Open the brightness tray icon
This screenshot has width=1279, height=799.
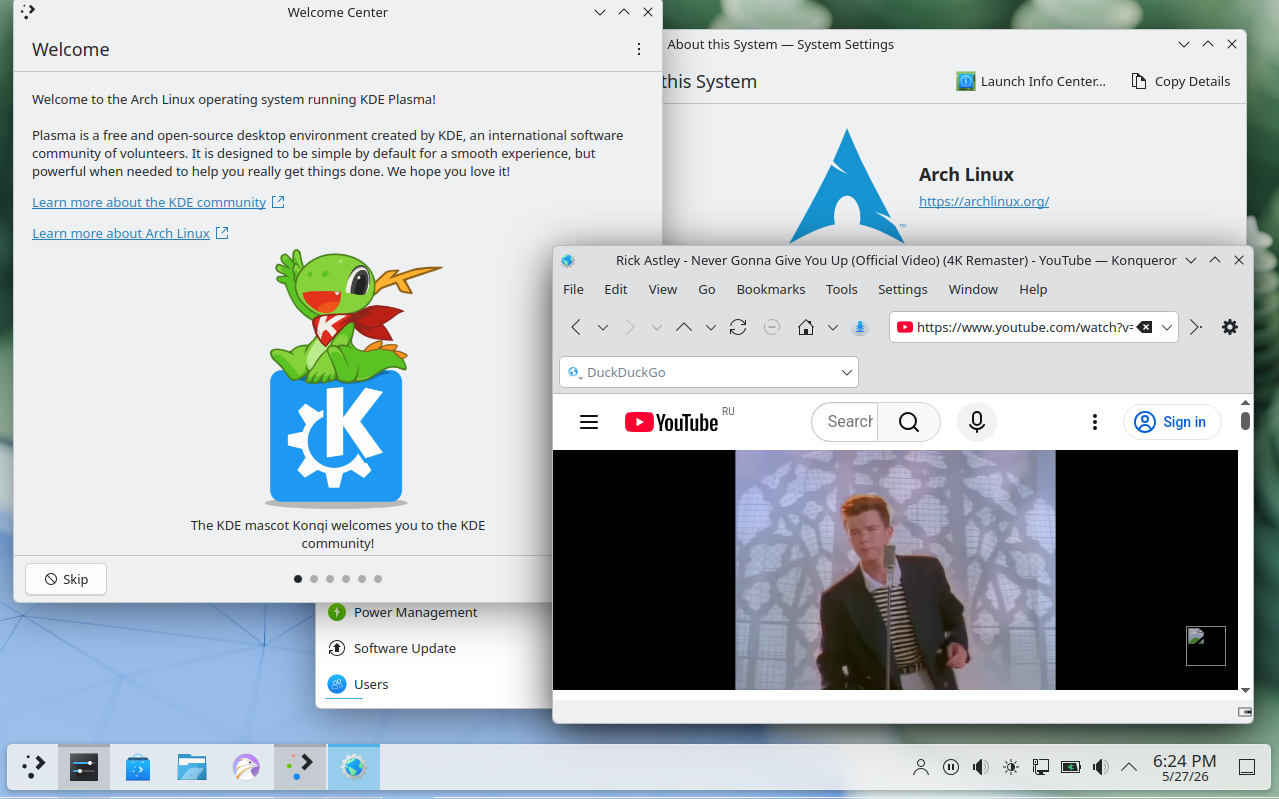pyautogui.click(x=1011, y=767)
